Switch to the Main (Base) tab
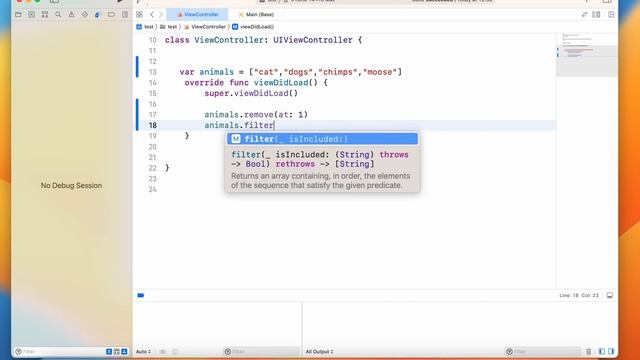640x360 pixels. click(x=256, y=14)
